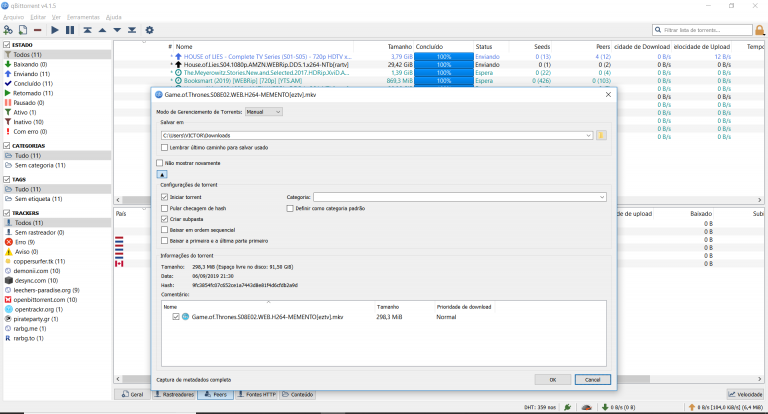This screenshot has height=414, width=768.
Task: Click the add torrent link icon
Action: point(8,30)
